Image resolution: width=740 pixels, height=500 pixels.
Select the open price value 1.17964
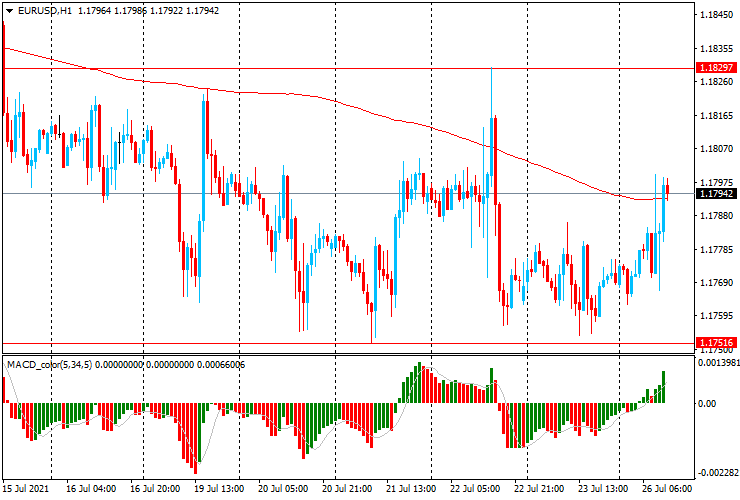(x=94, y=10)
